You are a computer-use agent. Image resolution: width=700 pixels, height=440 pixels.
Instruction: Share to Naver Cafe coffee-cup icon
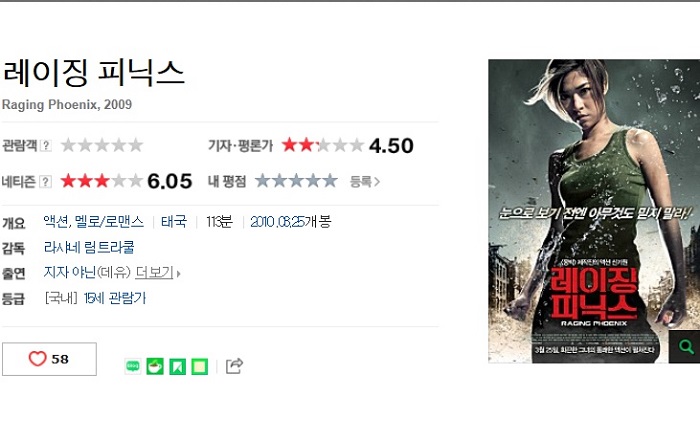pos(155,366)
